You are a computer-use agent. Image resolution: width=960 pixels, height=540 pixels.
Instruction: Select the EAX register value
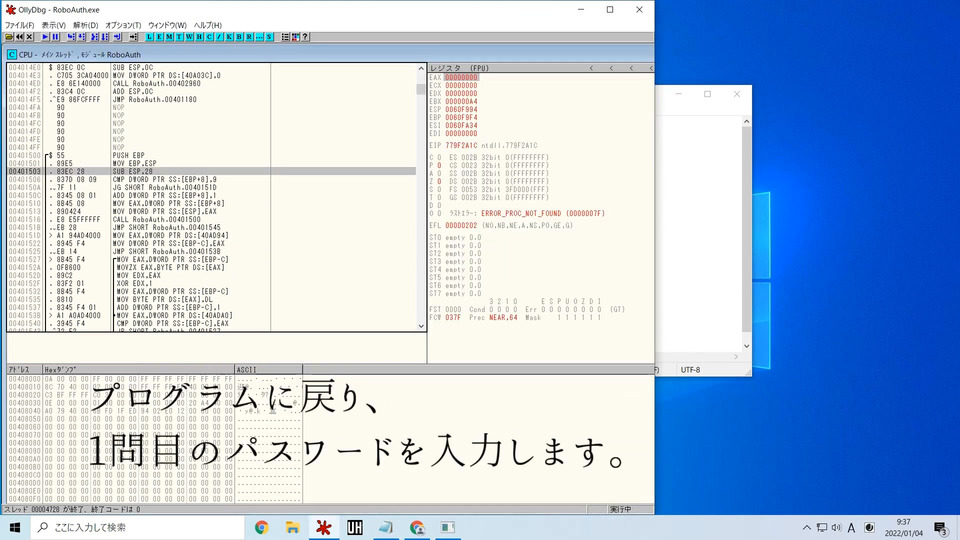click(x=461, y=78)
